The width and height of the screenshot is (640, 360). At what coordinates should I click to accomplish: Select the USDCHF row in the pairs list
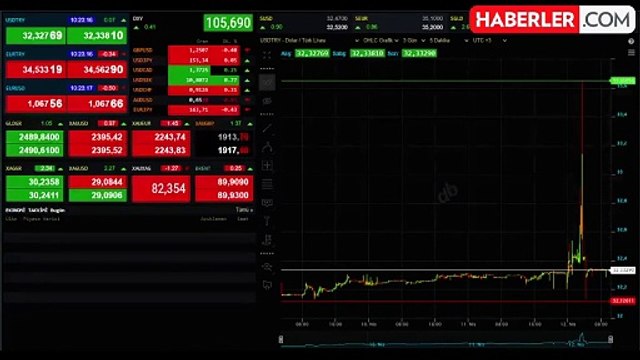[191, 90]
